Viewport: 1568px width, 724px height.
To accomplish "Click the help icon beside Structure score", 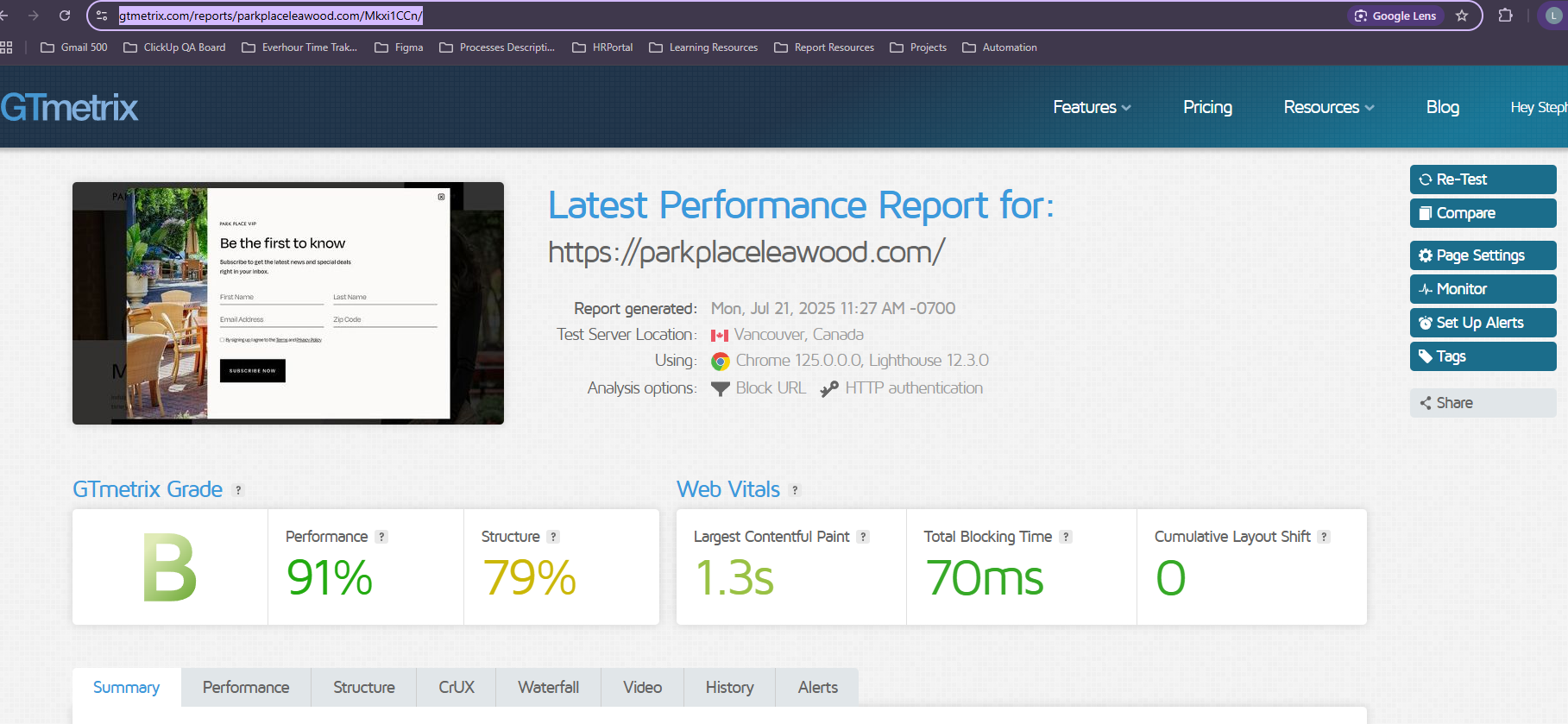I will tap(553, 537).
